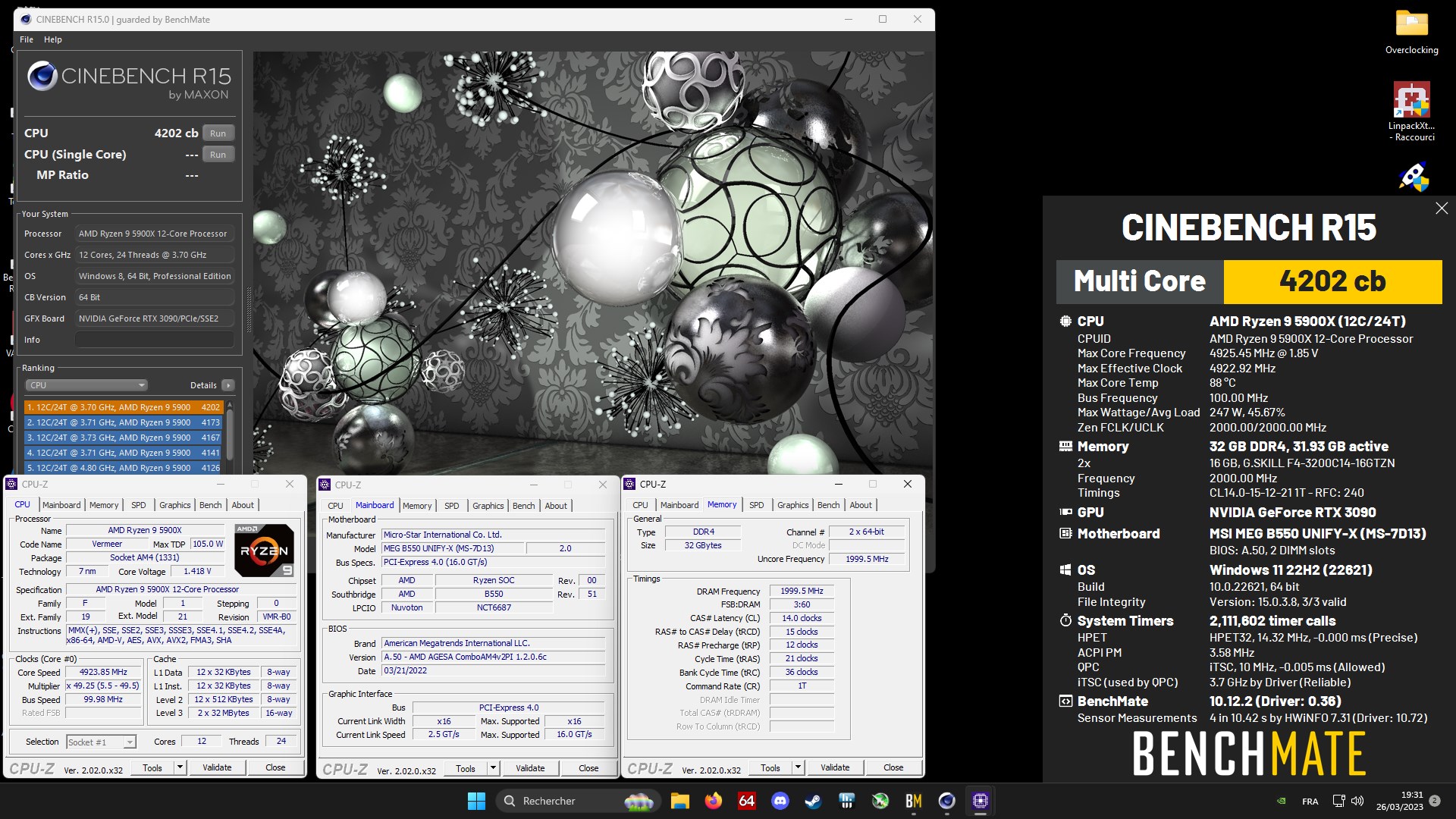Viewport: 1456px width, 819px height.
Task: Switch to CPU-Z taskbar icon
Action: [980, 801]
